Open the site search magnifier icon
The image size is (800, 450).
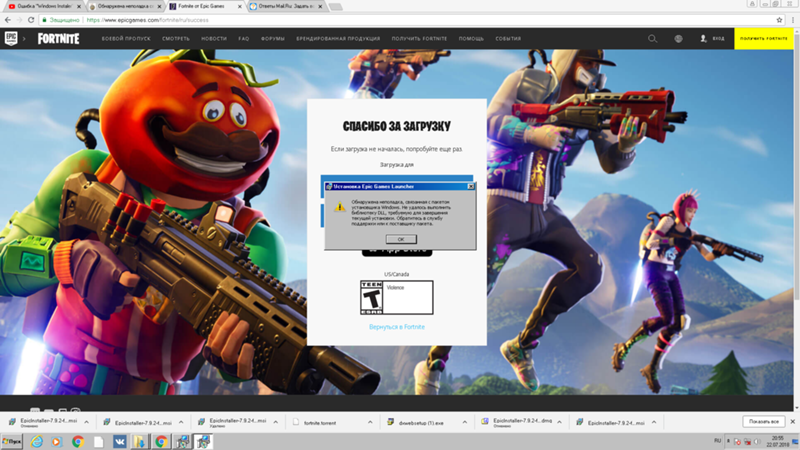pos(652,39)
